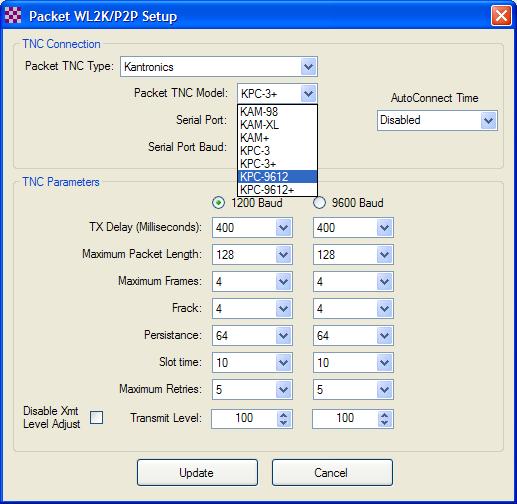The height and width of the screenshot is (504, 517).
Task: Click the Update button
Action: (197, 472)
